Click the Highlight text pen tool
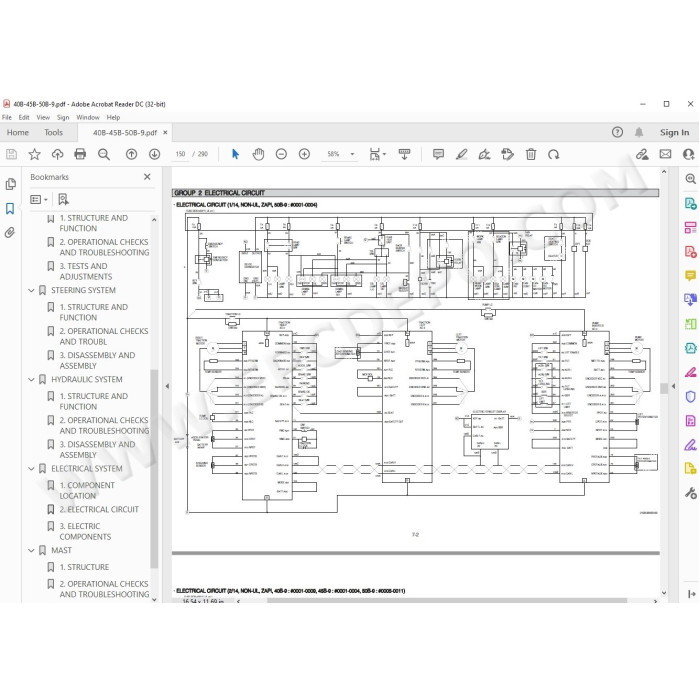Viewport: 700px width, 700px height. [462, 154]
